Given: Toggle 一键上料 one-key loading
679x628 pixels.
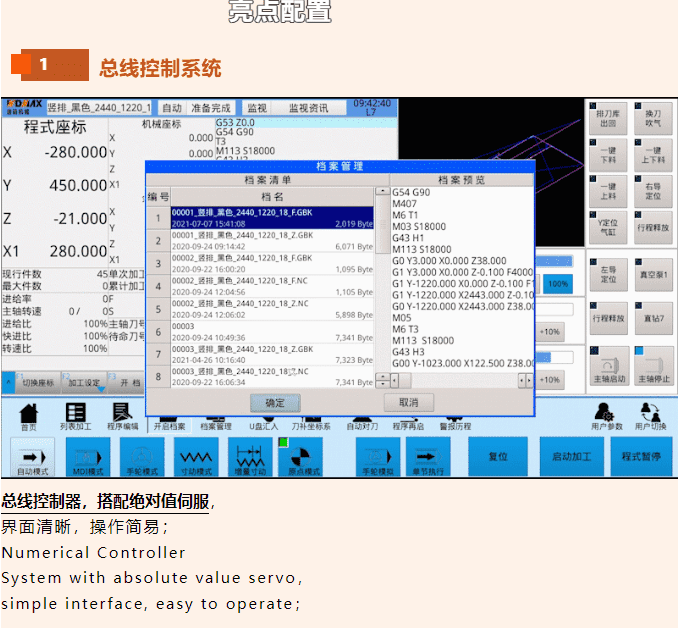Looking at the screenshot, I should pyautogui.click(x=608, y=191).
